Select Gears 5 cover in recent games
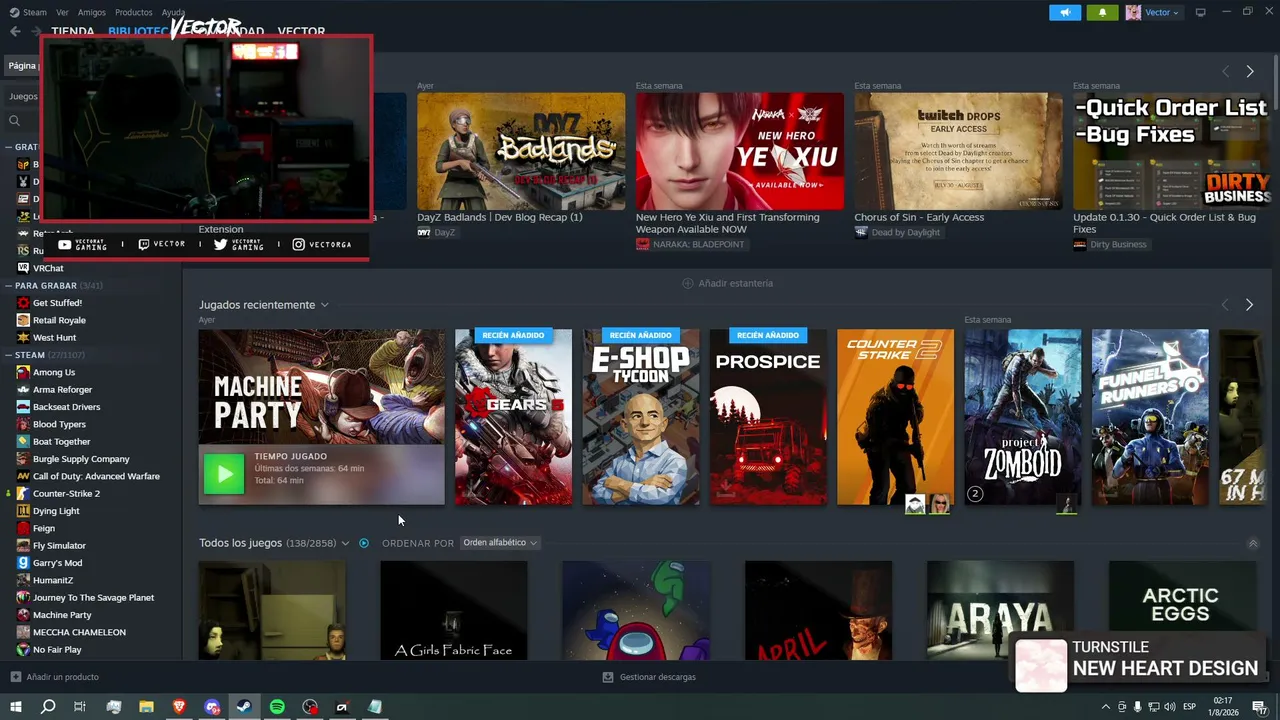The width and height of the screenshot is (1280, 720). tap(514, 417)
